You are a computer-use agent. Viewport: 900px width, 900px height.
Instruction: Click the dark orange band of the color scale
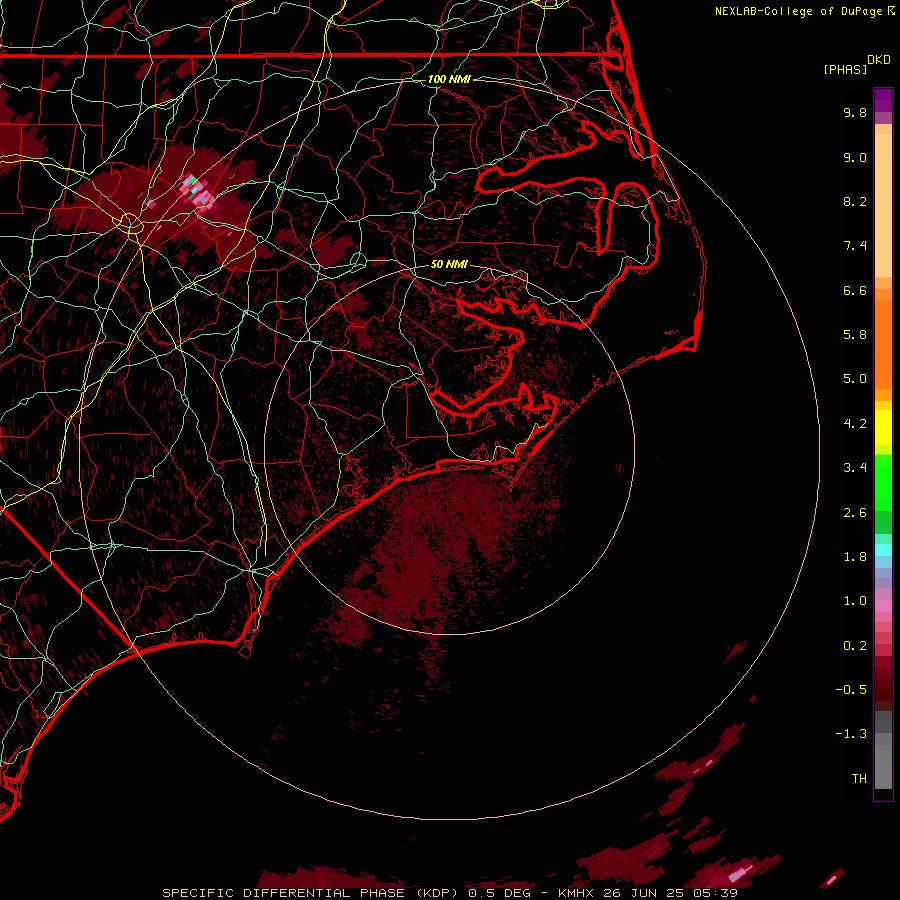[883, 346]
